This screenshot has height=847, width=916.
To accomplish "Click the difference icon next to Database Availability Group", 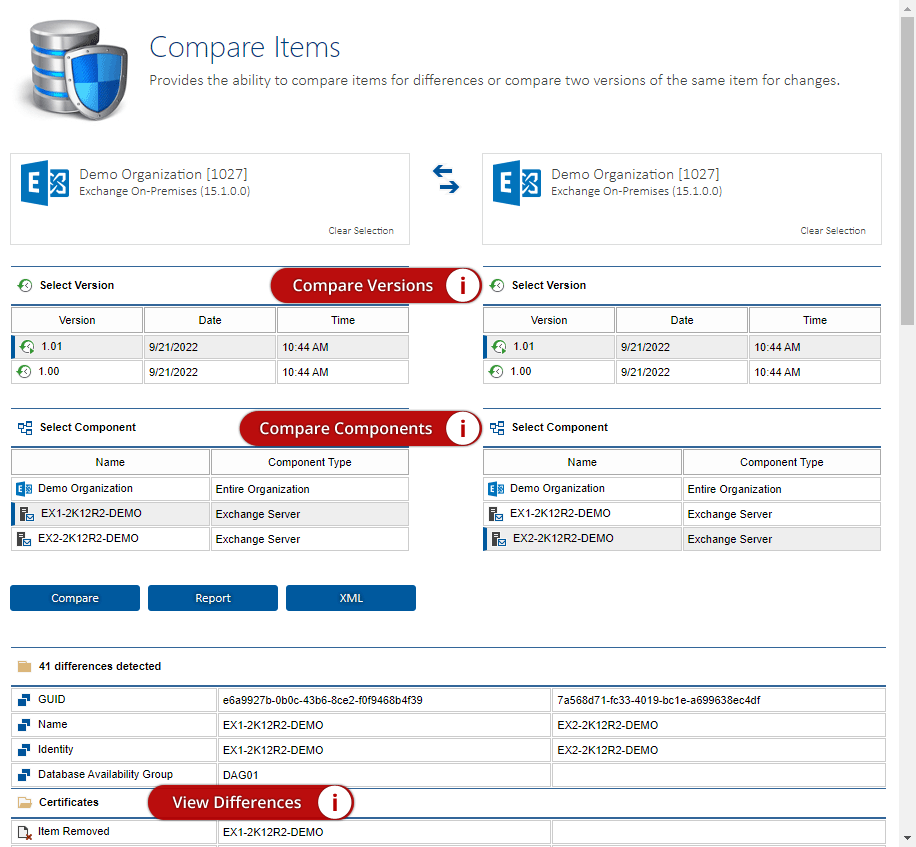I will click(x=24, y=775).
